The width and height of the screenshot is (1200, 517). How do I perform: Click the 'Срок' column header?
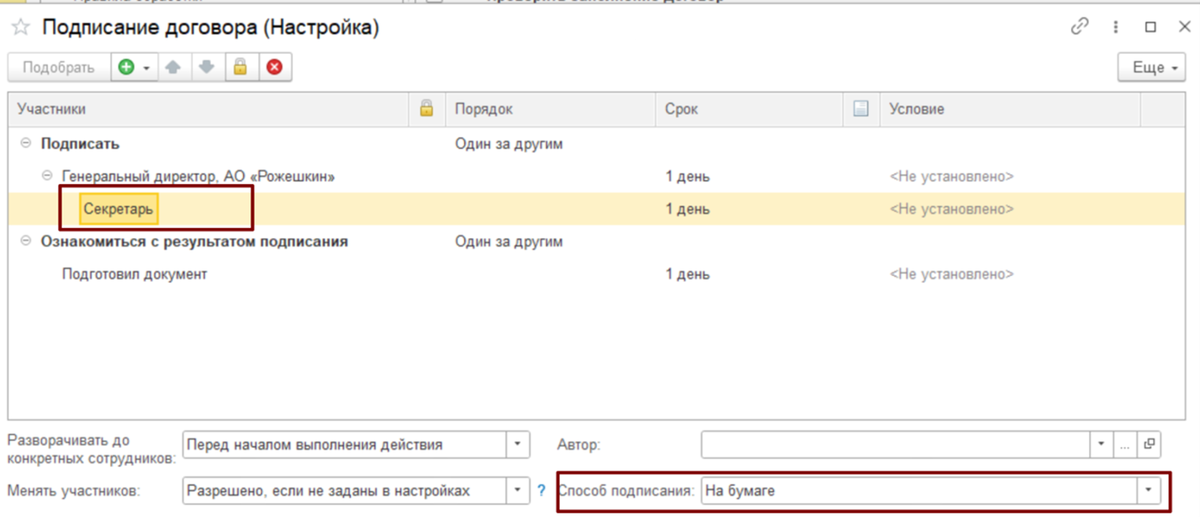tap(681, 109)
